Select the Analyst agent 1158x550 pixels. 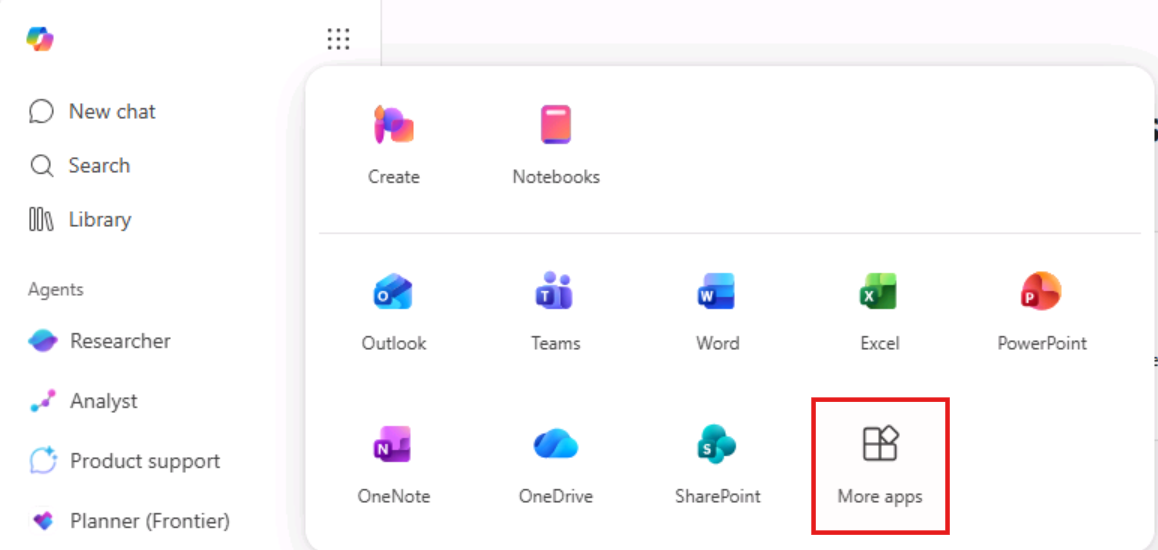click(x=83, y=401)
